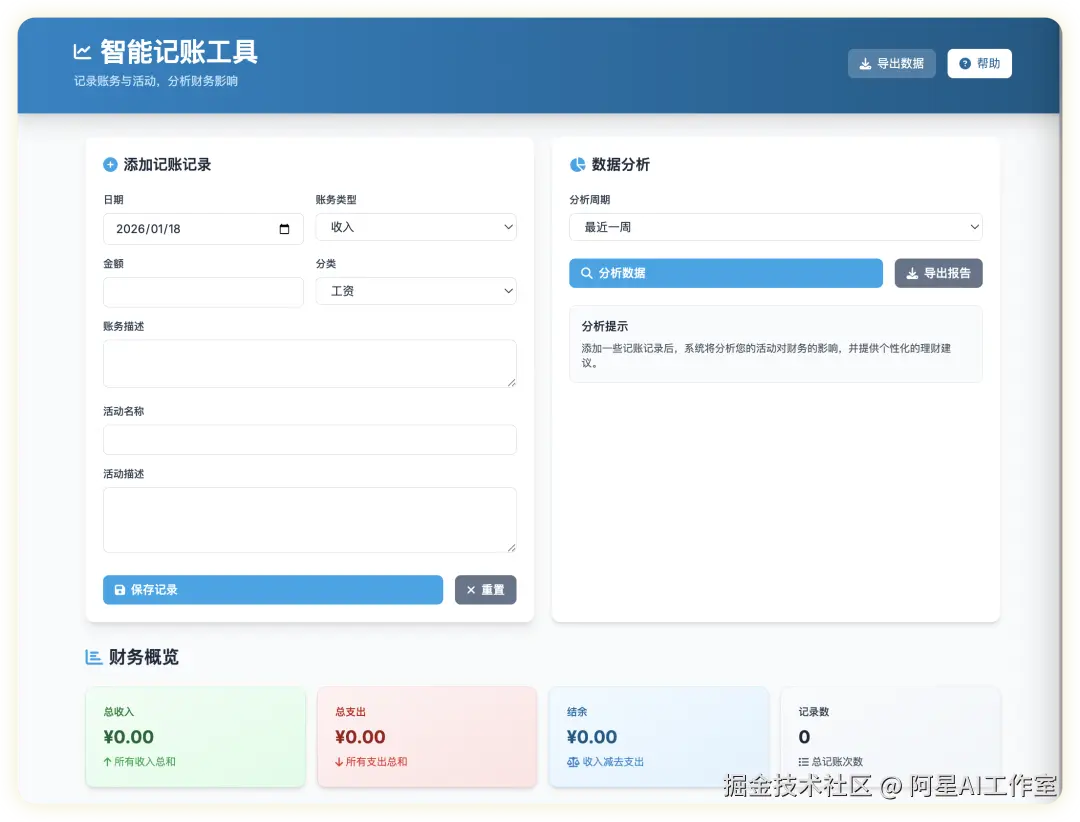This screenshot has width=1080, height=822.
Task: Open the 分析周期 dropdown showing 最近一周
Action: (x=775, y=227)
